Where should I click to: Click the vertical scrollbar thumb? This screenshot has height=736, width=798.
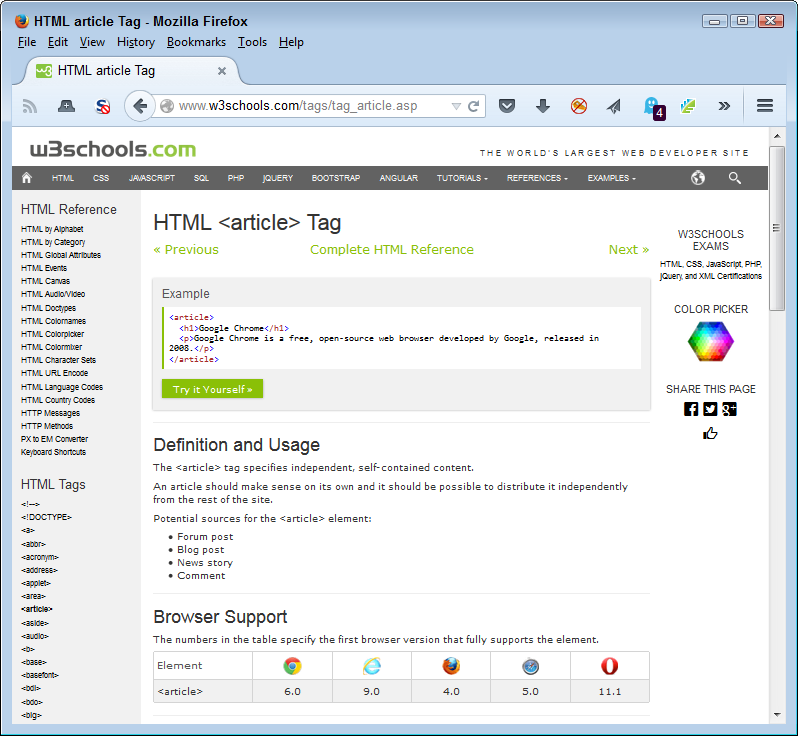tap(776, 228)
